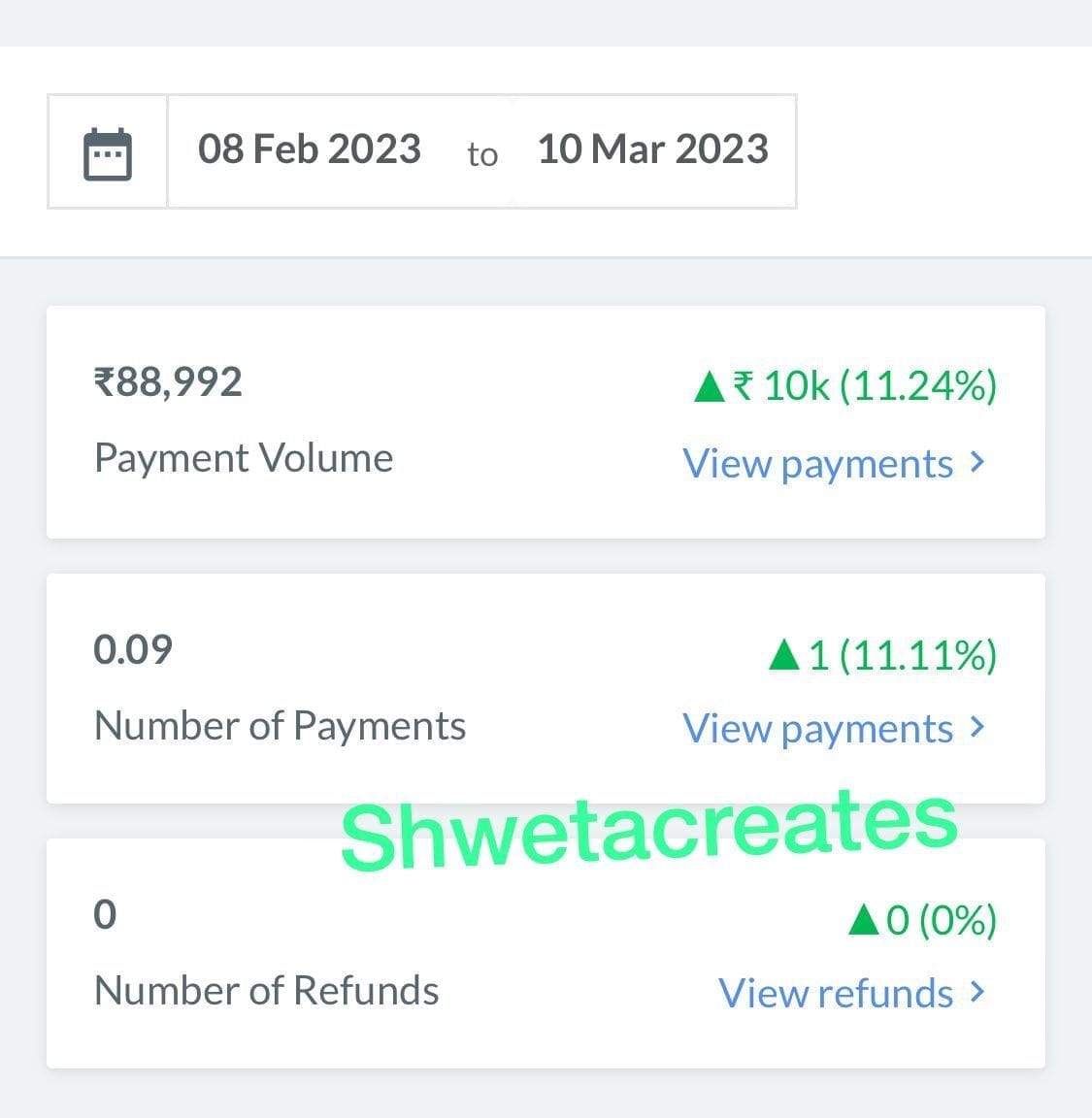Viewport: 1092px width, 1118px height.
Task: Click the calendar icon in date picker
Action: coord(108,153)
